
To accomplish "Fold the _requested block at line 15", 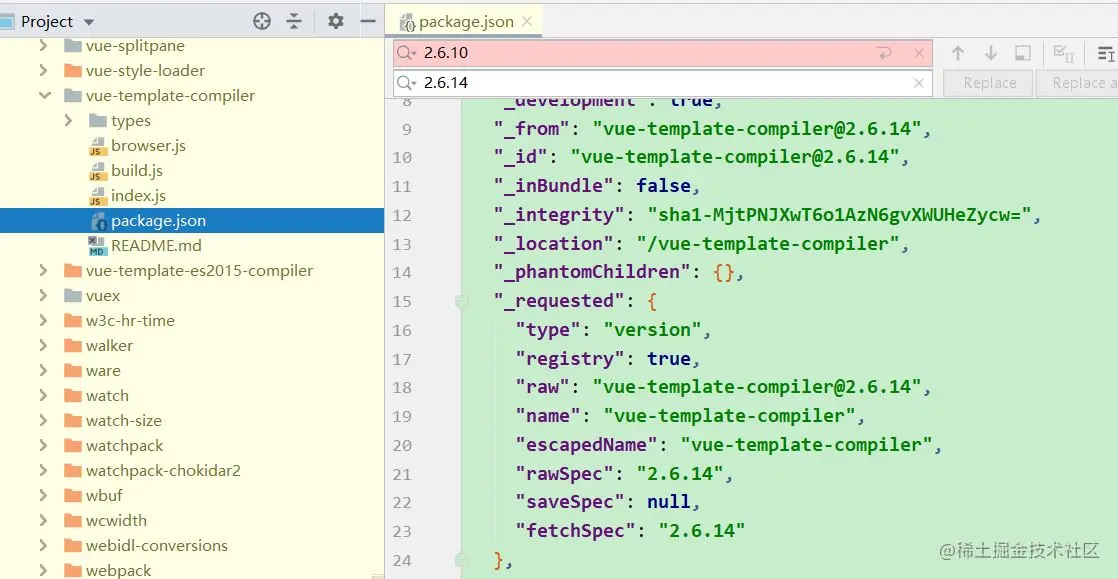I will click(x=461, y=302).
